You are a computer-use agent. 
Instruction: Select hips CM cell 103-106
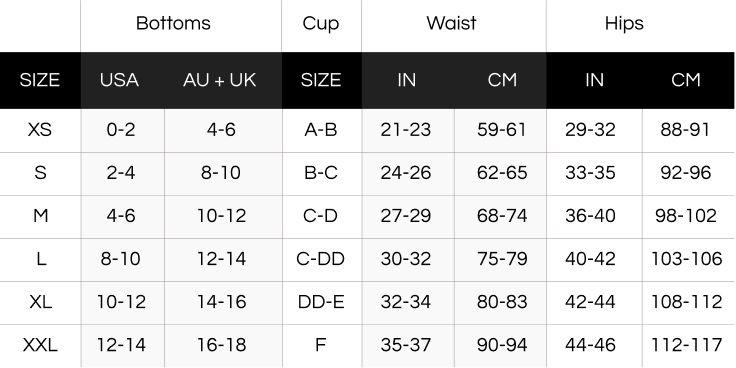click(687, 259)
